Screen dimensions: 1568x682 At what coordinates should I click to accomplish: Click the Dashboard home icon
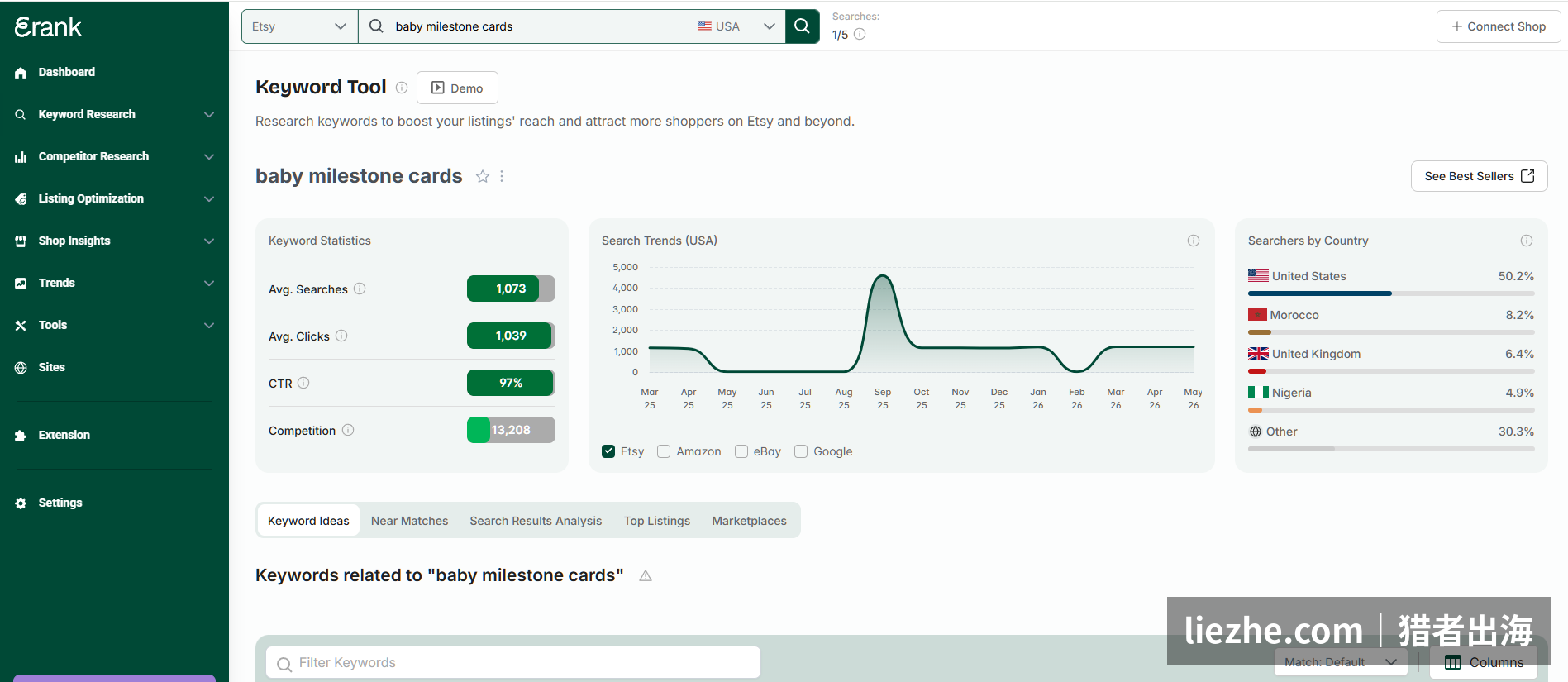21,73
